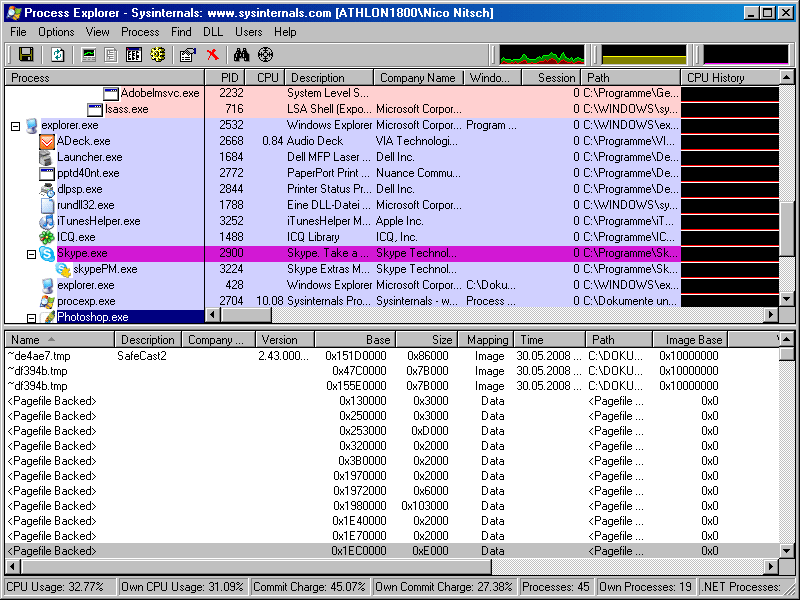
Task: Click the crosshair Find Window's Process icon
Action: pyautogui.click(x=265, y=55)
